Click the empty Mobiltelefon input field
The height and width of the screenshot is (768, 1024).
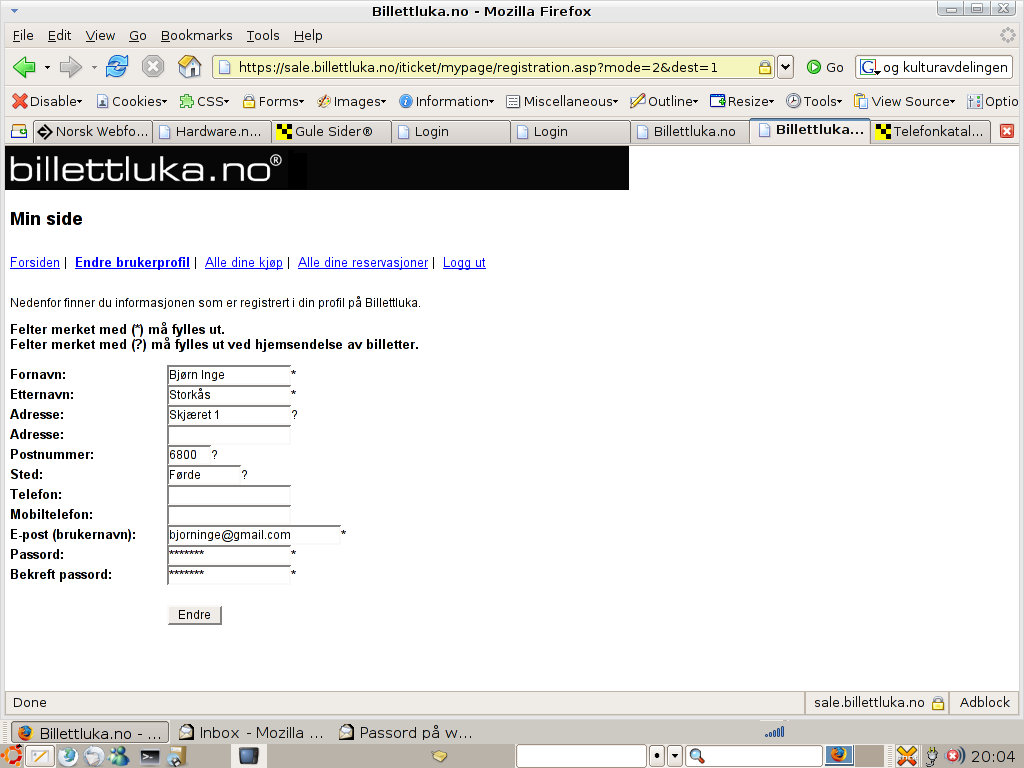point(229,515)
